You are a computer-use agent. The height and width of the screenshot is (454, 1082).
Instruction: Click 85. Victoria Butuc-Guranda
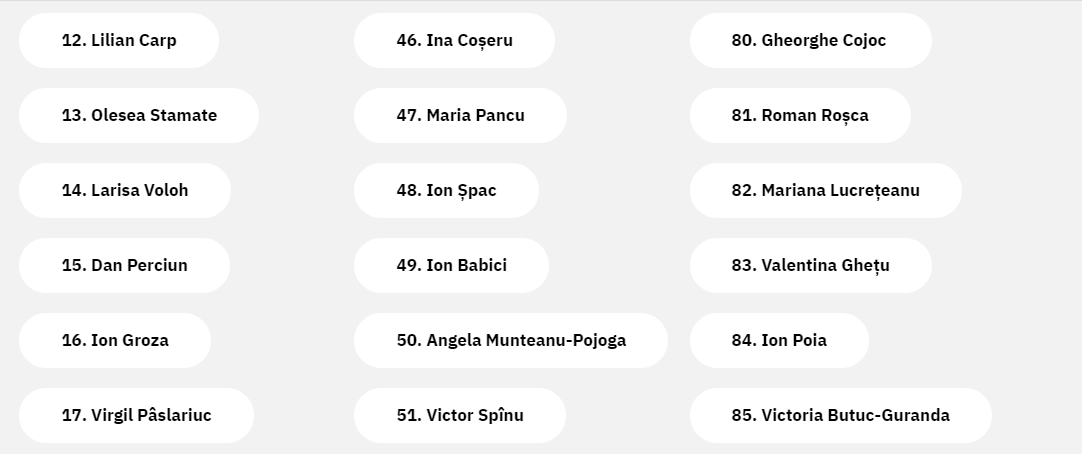pyautogui.click(x=840, y=415)
